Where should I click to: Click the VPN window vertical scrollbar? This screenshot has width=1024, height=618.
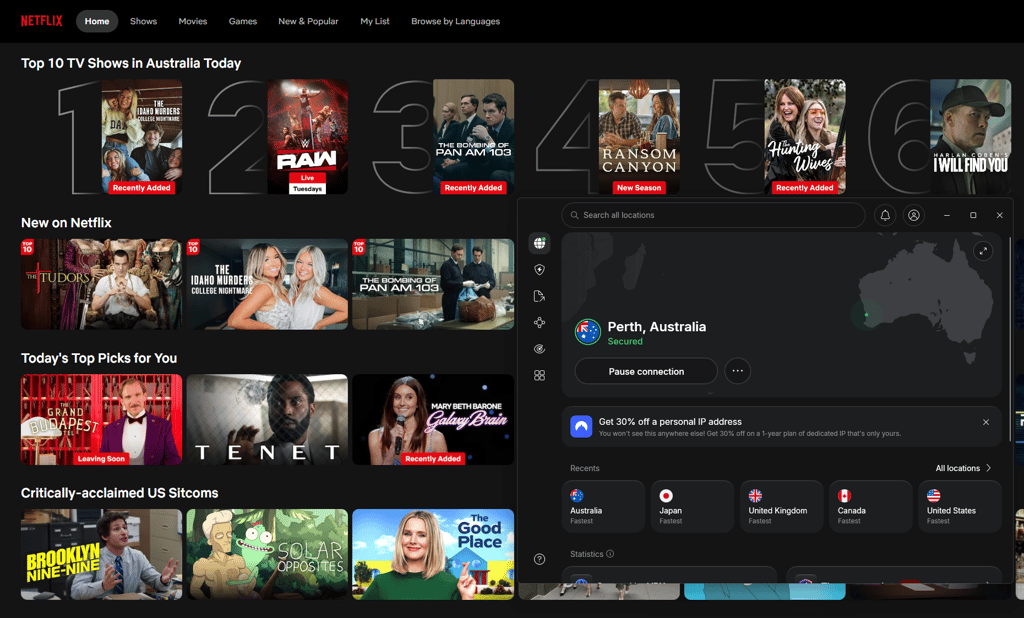[x=1010, y=340]
